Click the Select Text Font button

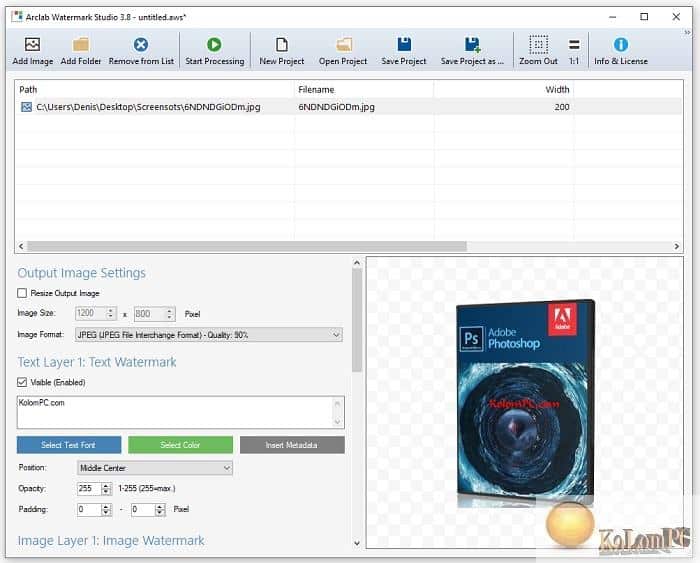[x=69, y=445]
